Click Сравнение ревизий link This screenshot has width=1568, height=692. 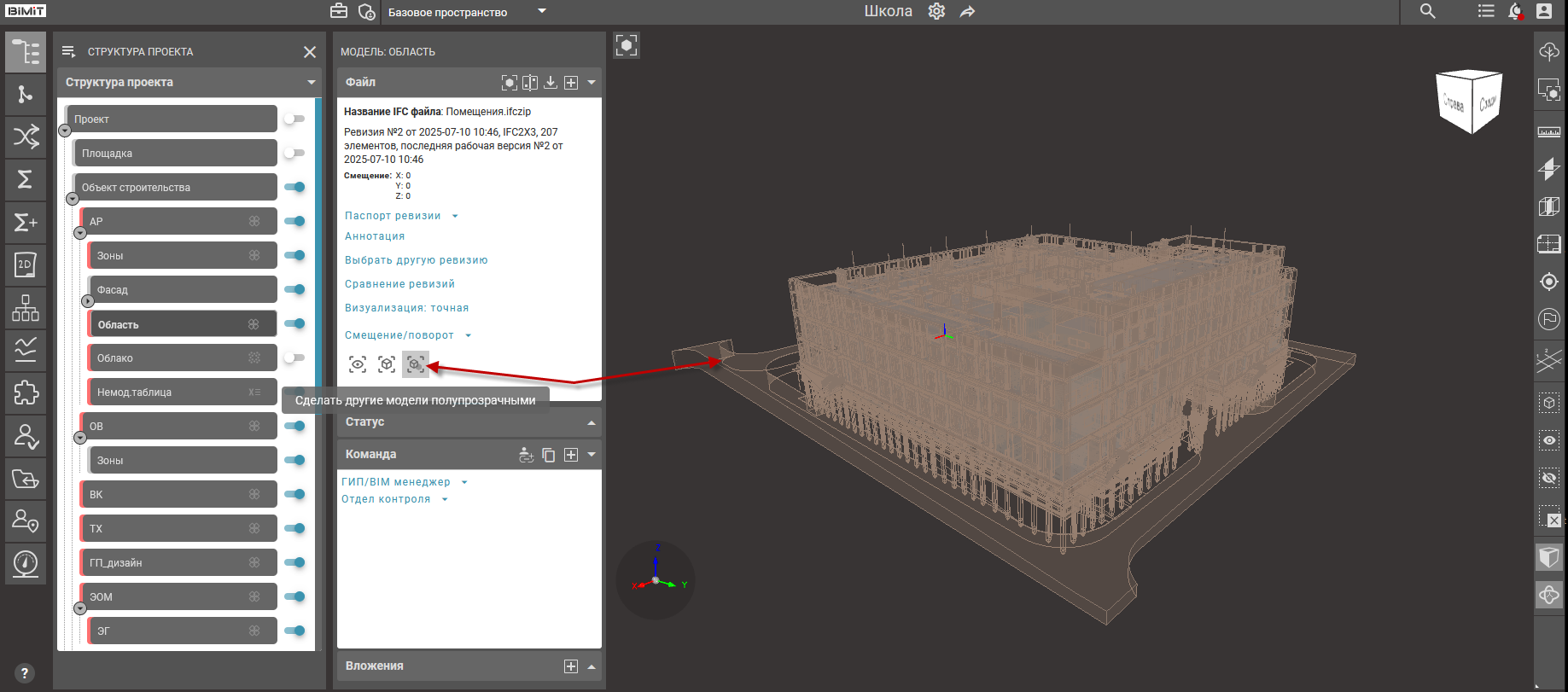[x=399, y=284]
